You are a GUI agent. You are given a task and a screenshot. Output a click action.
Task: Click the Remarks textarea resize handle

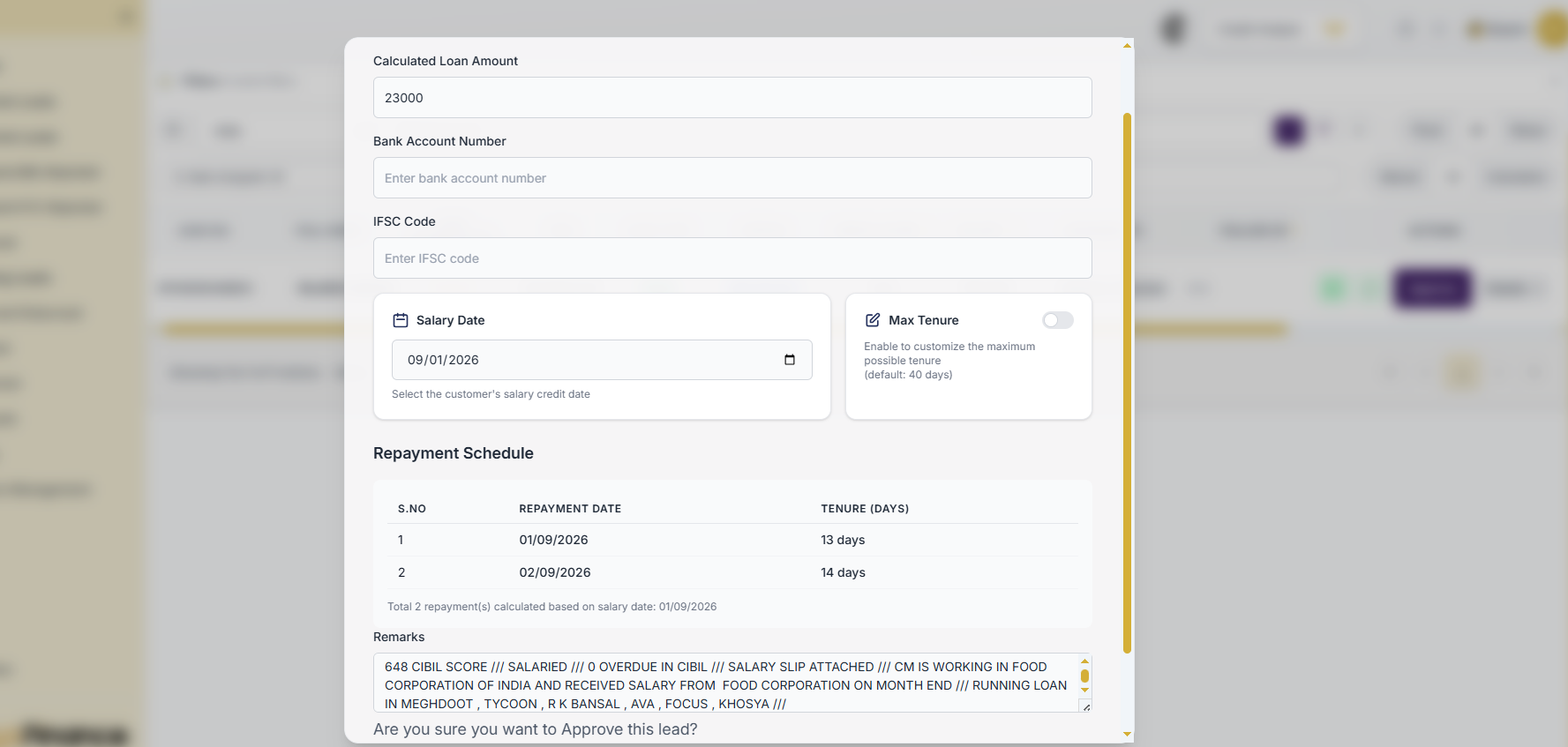pos(1086,706)
